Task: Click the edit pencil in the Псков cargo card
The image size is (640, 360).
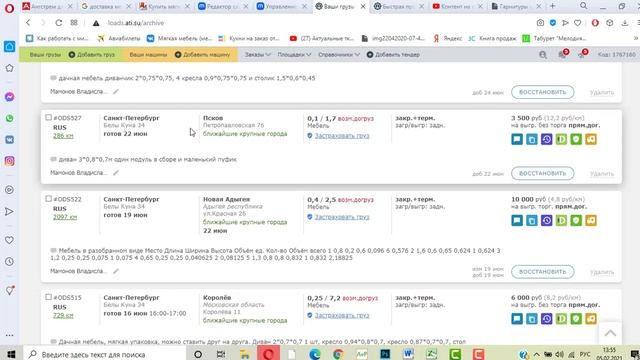Action: 116,173
